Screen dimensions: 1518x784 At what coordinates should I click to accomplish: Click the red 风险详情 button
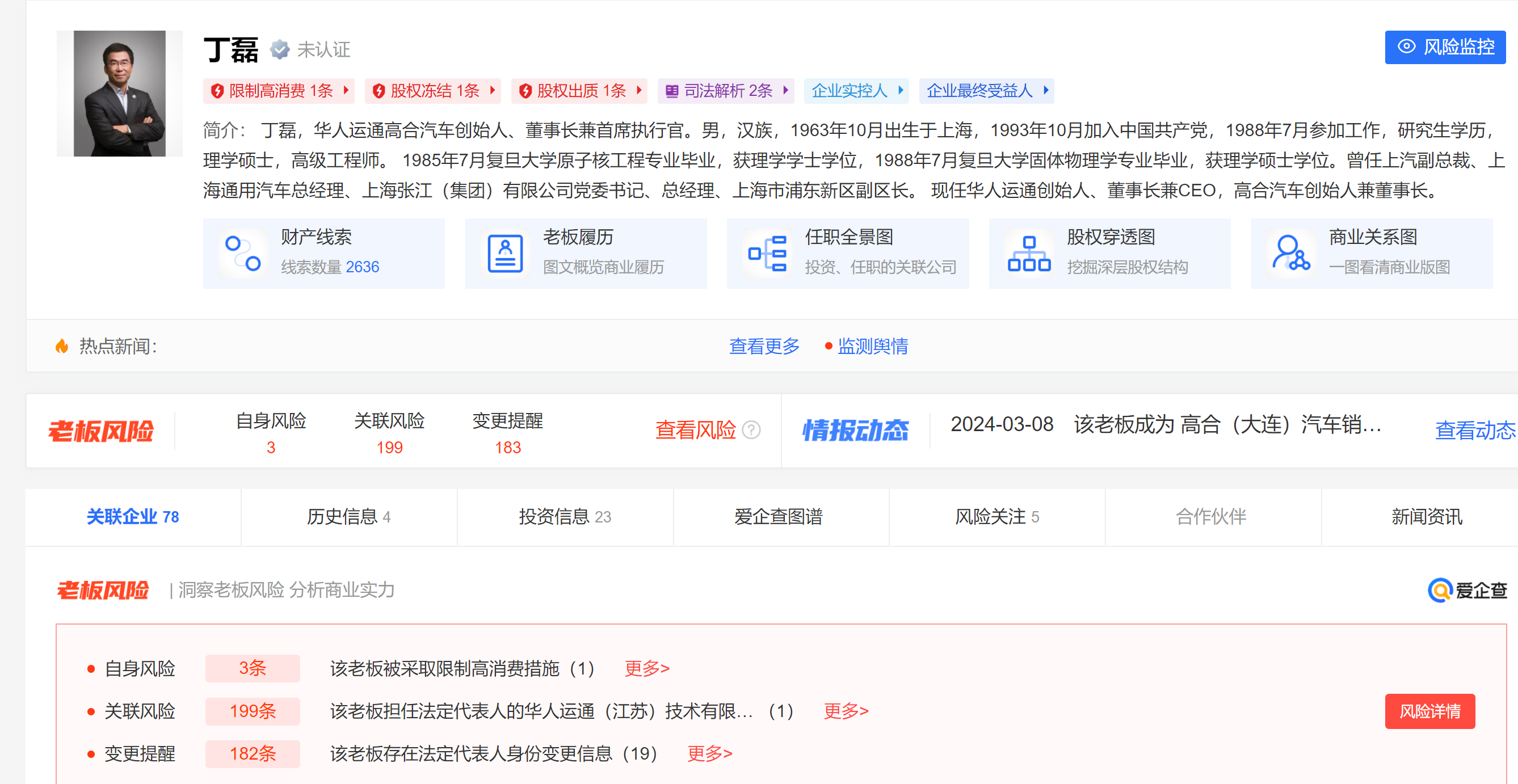click(x=1429, y=711)
